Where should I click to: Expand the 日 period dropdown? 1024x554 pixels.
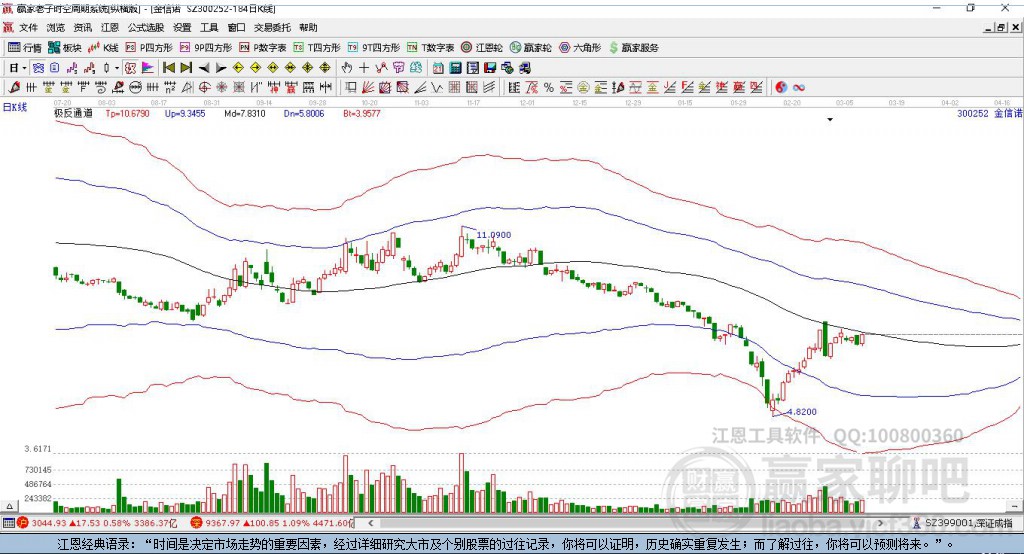pos(24,68)
